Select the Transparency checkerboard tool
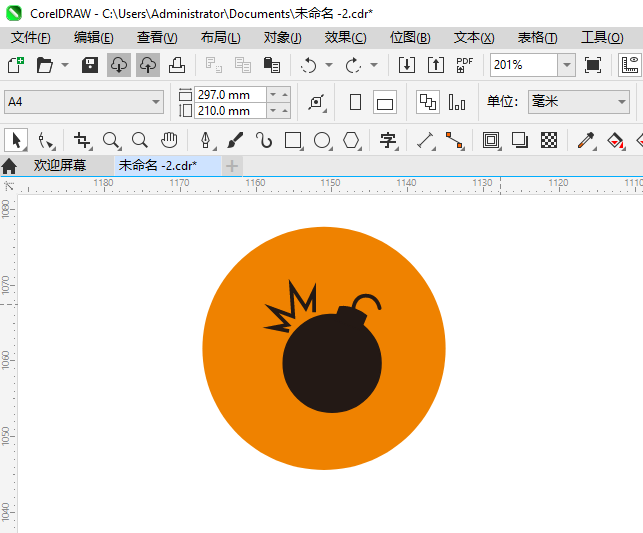The width and height of the screenshot is (643, 533). pyautogui.click(x=549, y=140)
